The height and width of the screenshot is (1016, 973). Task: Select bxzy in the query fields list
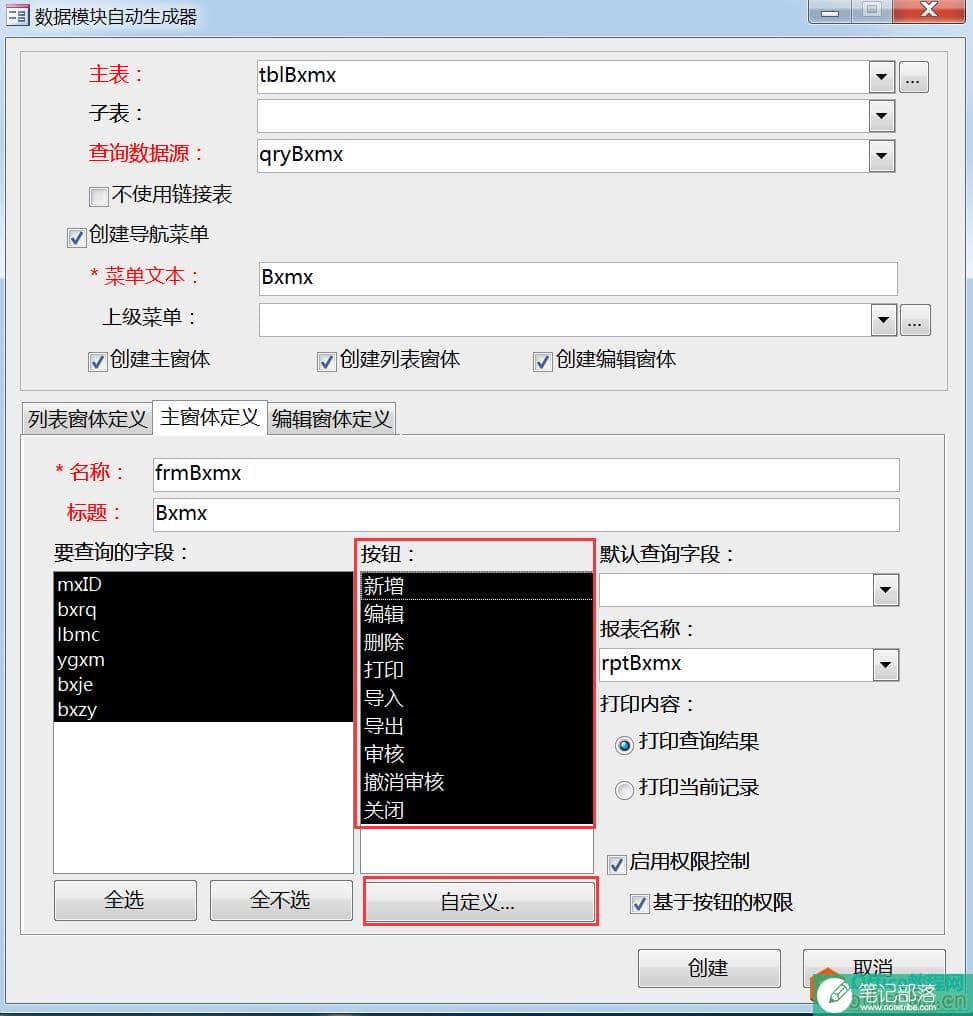pyautogui.click(x=203, y=710)
